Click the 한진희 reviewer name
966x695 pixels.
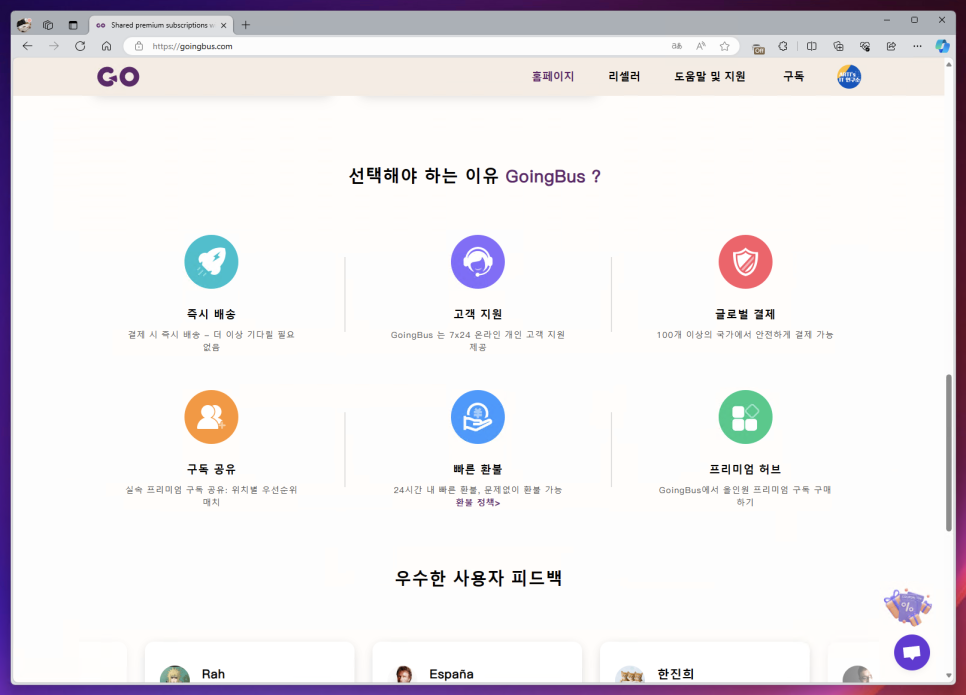pyautogui.click(x=675, y=674)
